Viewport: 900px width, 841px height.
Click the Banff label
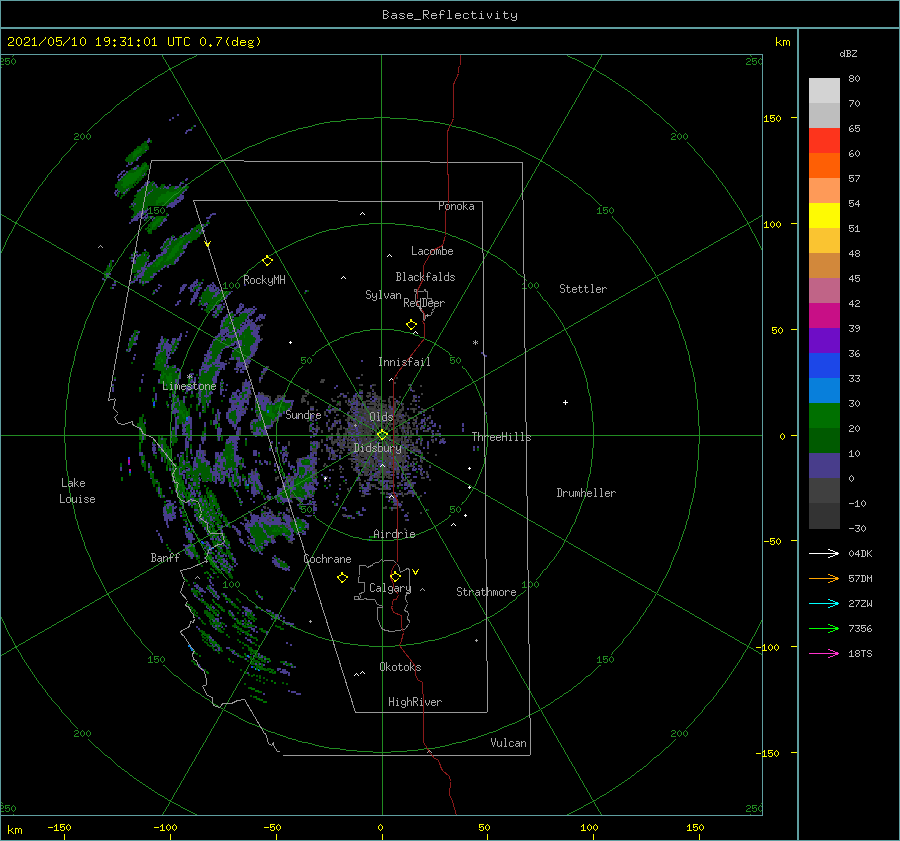coord(165,558)
